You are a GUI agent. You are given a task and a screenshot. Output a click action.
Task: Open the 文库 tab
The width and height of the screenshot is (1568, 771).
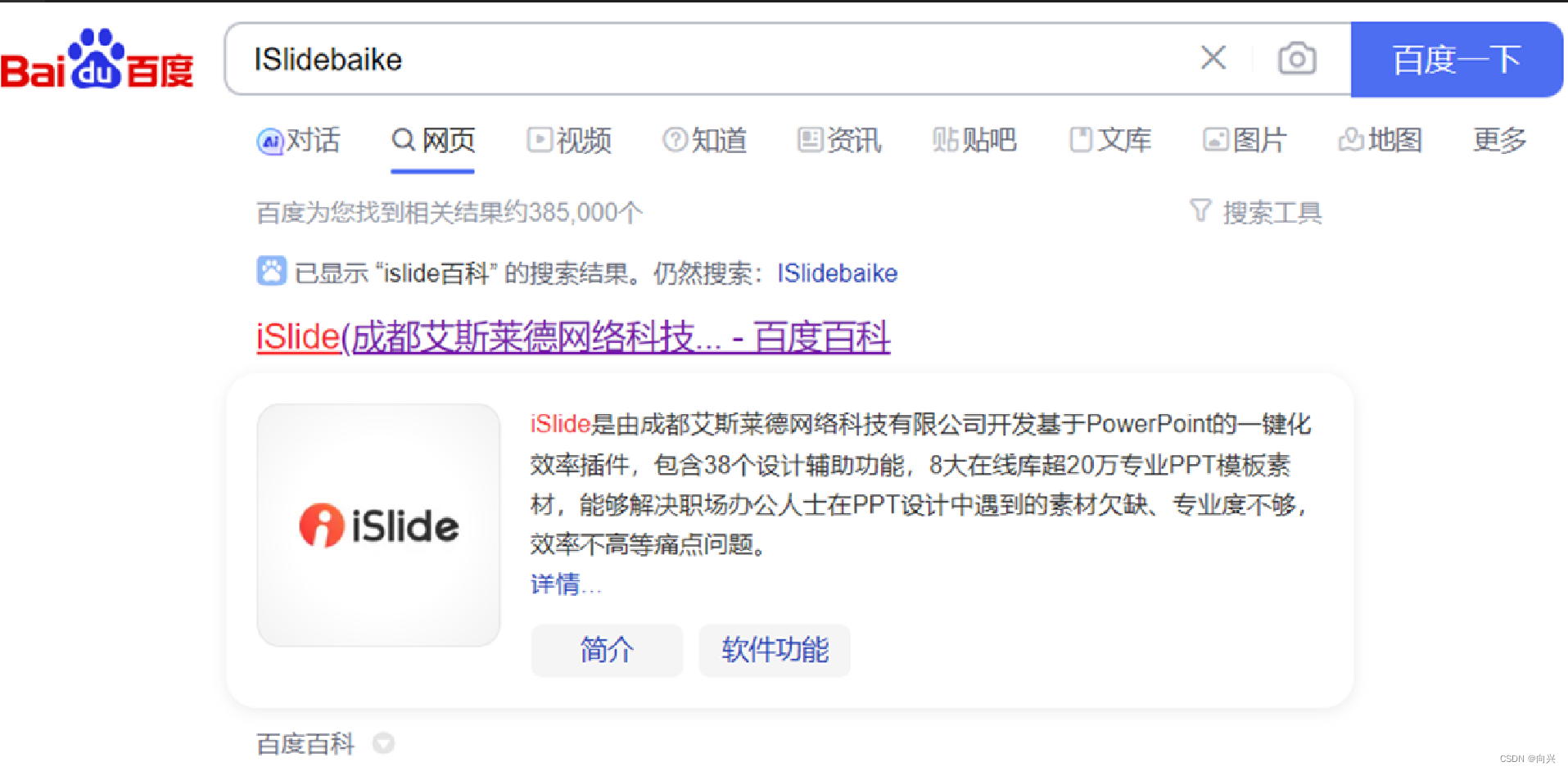pyautogui.click(x=1110, y=140)
